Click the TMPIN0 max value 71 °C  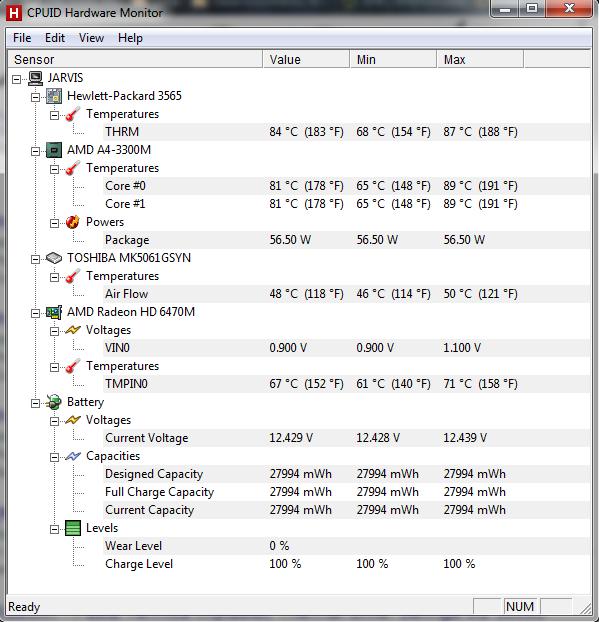point(480,384)
